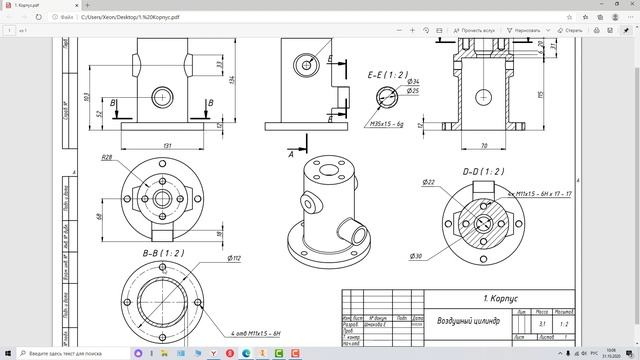This screenshot has height=360, width=640.
Task: Toggle fit-to-page view
Action: pyautogui.click(x=439, y=30)
